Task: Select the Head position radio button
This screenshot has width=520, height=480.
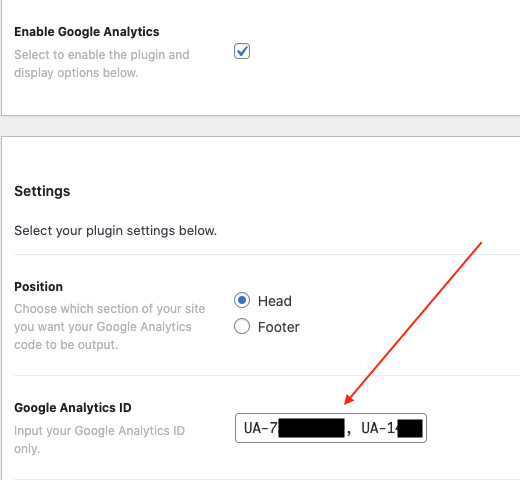Action: 242,300
